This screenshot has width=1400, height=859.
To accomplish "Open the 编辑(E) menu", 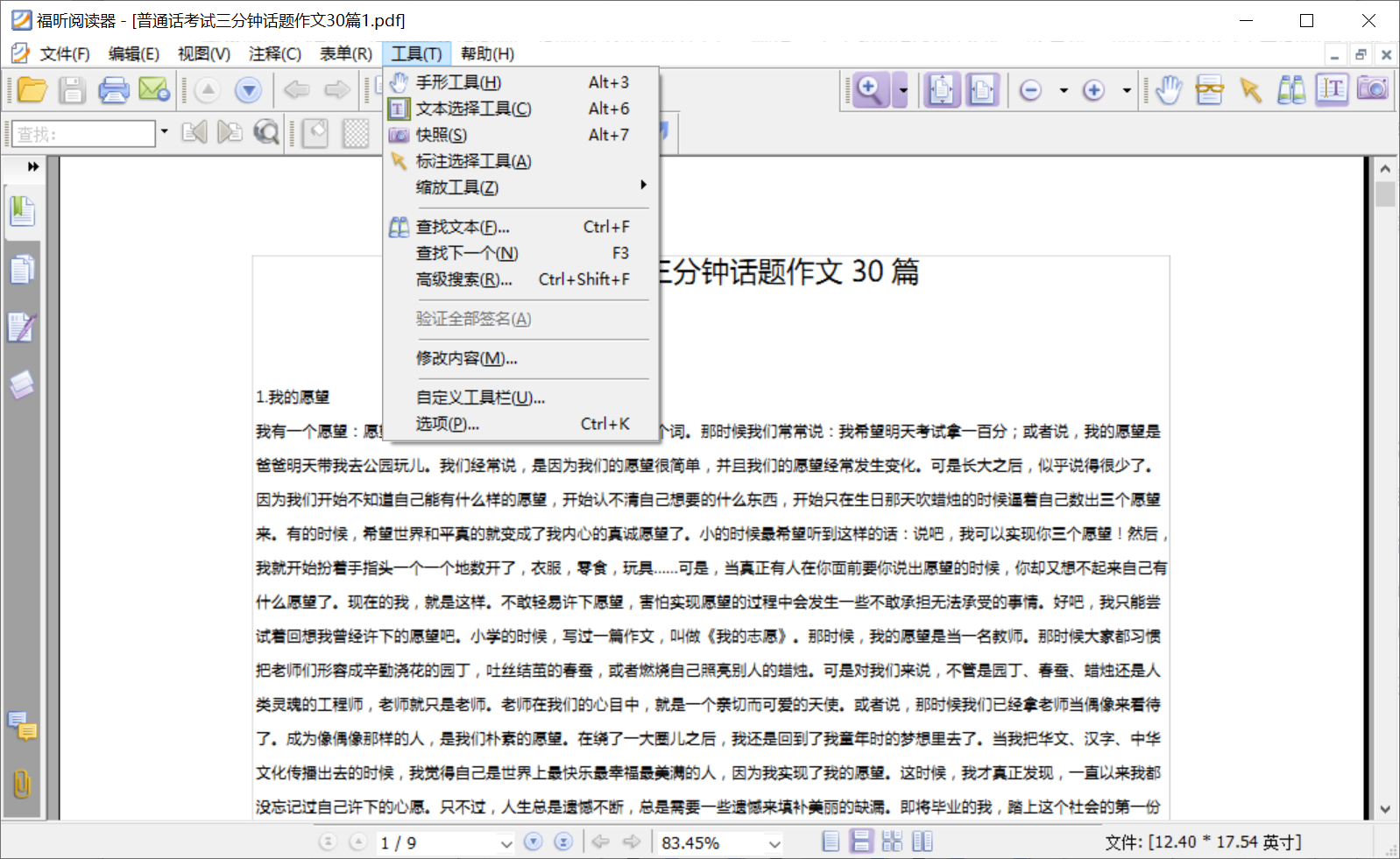I will tap(134, 53).
